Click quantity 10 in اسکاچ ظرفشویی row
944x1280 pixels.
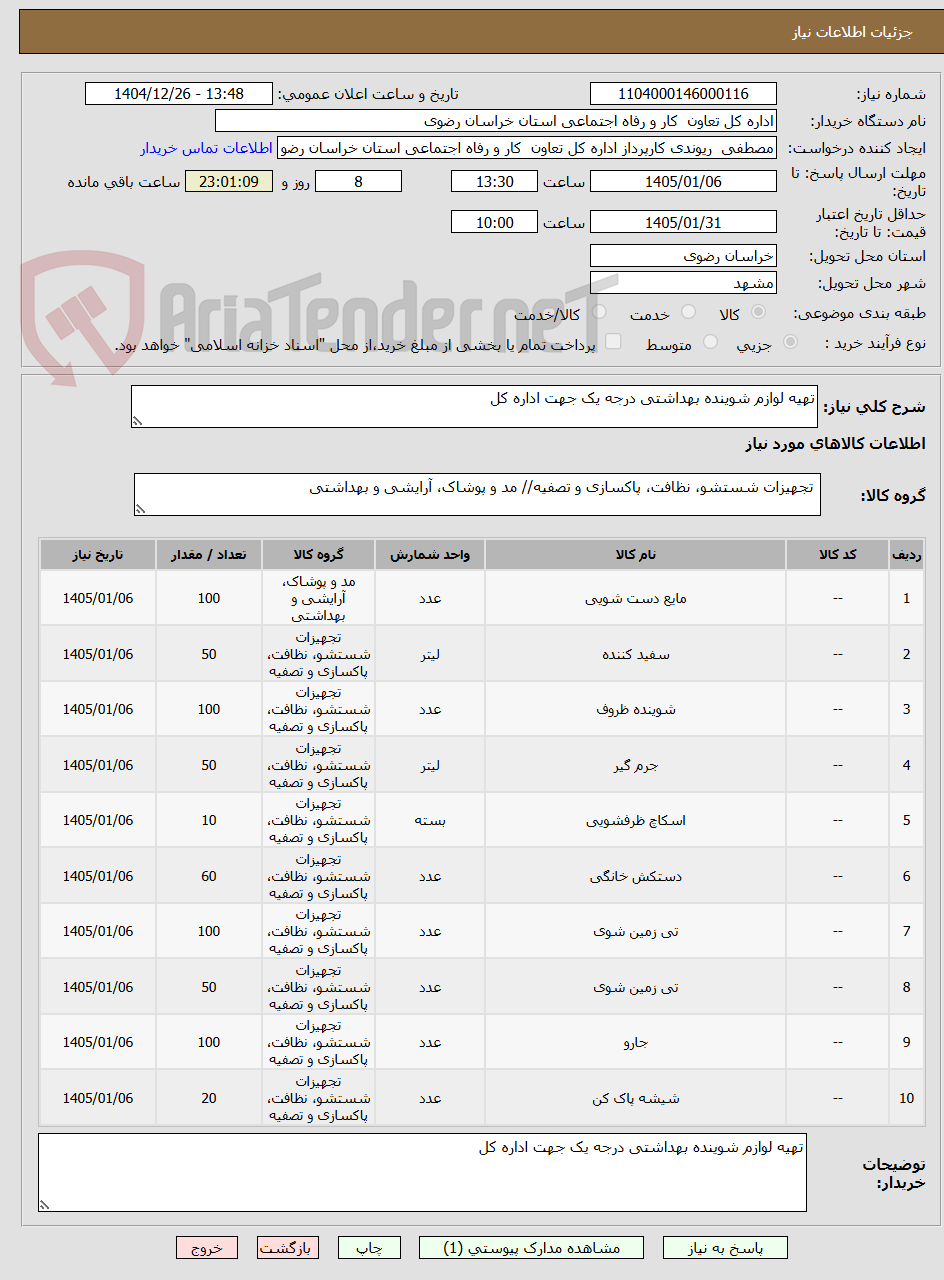(209, 820)
